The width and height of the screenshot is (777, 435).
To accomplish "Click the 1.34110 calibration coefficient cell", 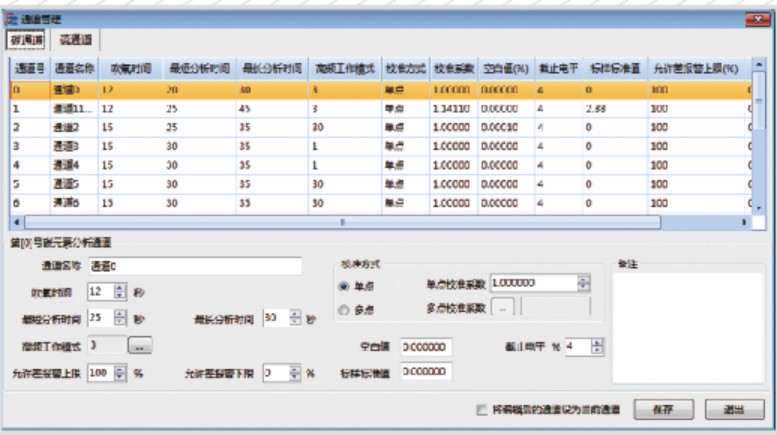I will (454, 109).
